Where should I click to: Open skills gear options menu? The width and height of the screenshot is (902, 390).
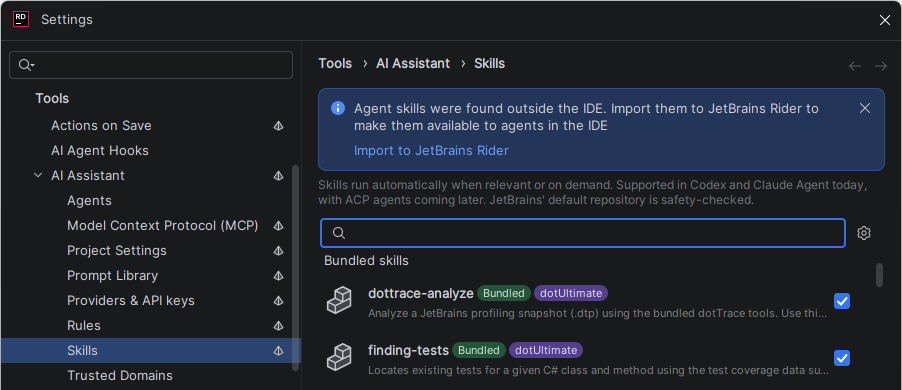864,233
